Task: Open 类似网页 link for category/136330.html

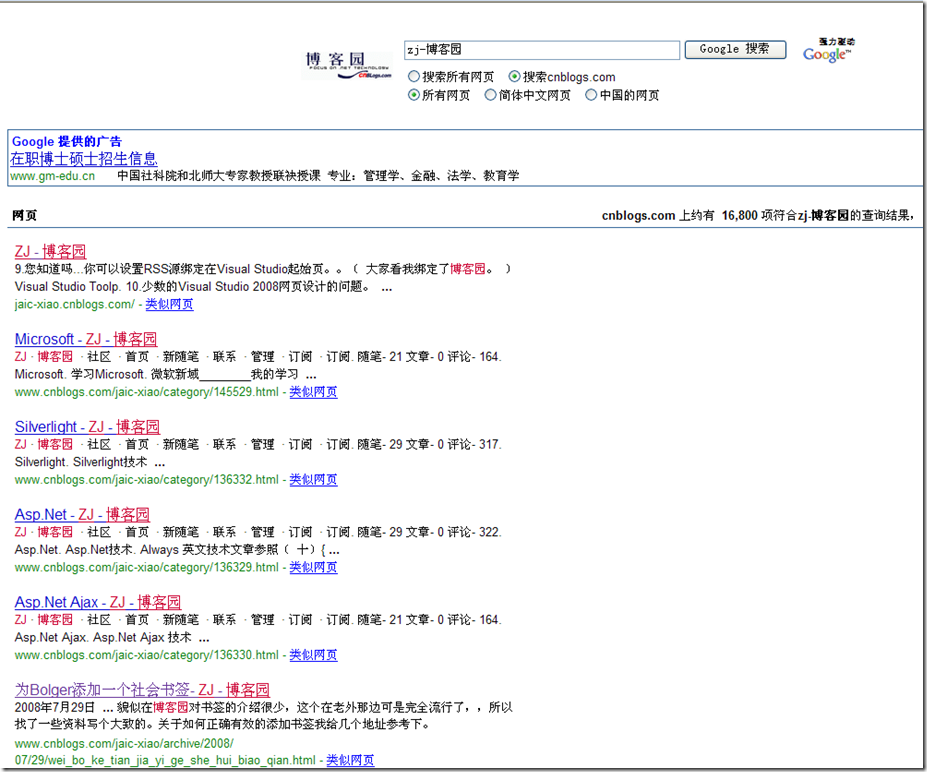Action: (313, 654)
